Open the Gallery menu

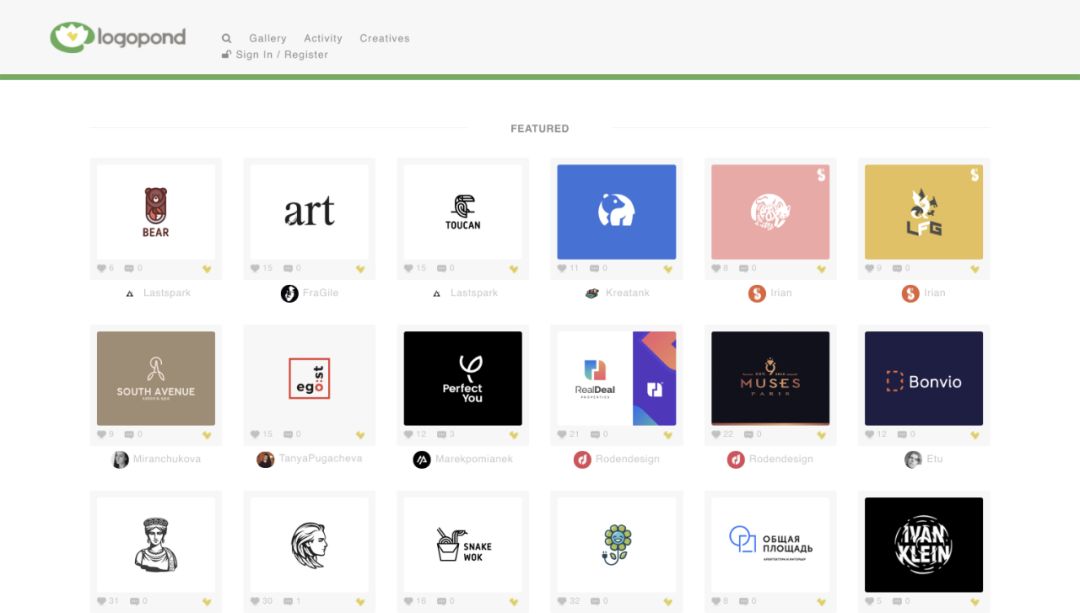tap(268, 38)
